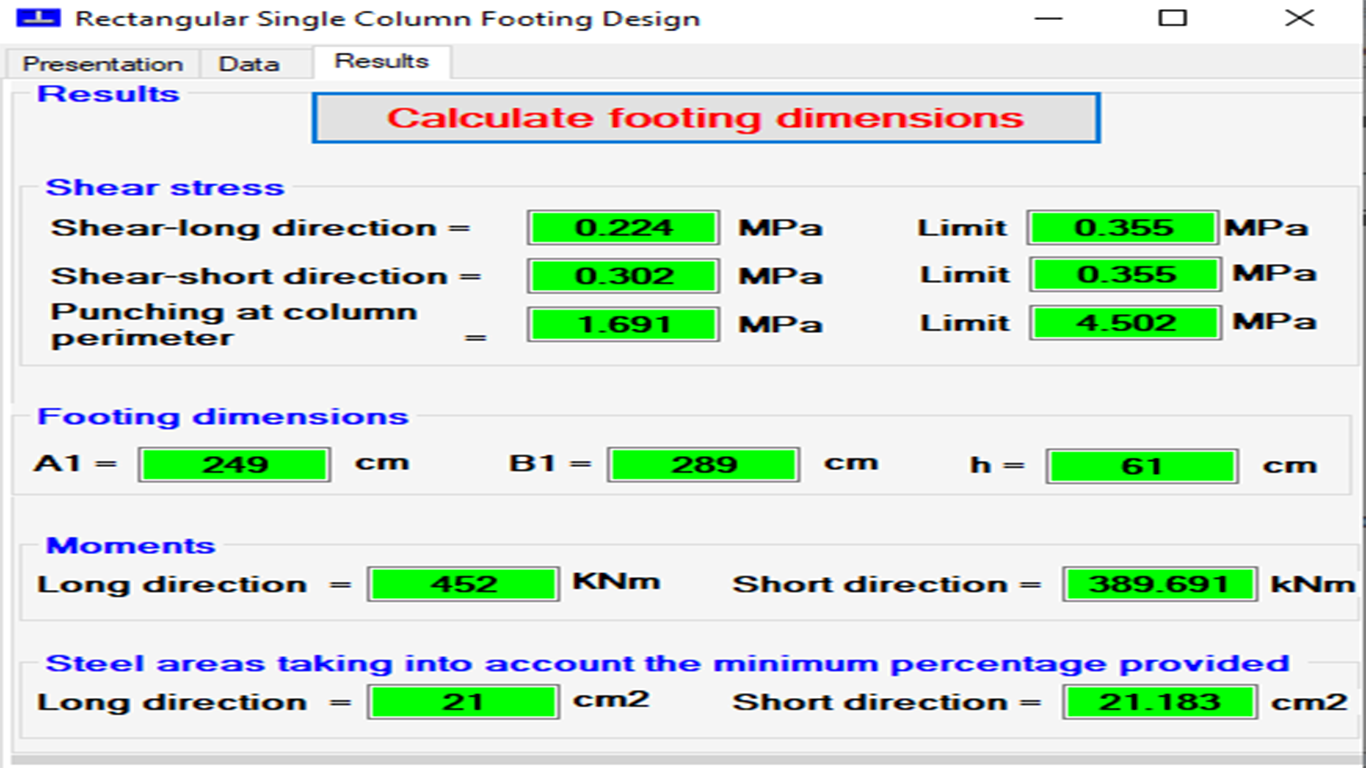This screenshot has width=1366, height=768.
Task: Select the short direction moment field
Action: [x=1159, y=584]
